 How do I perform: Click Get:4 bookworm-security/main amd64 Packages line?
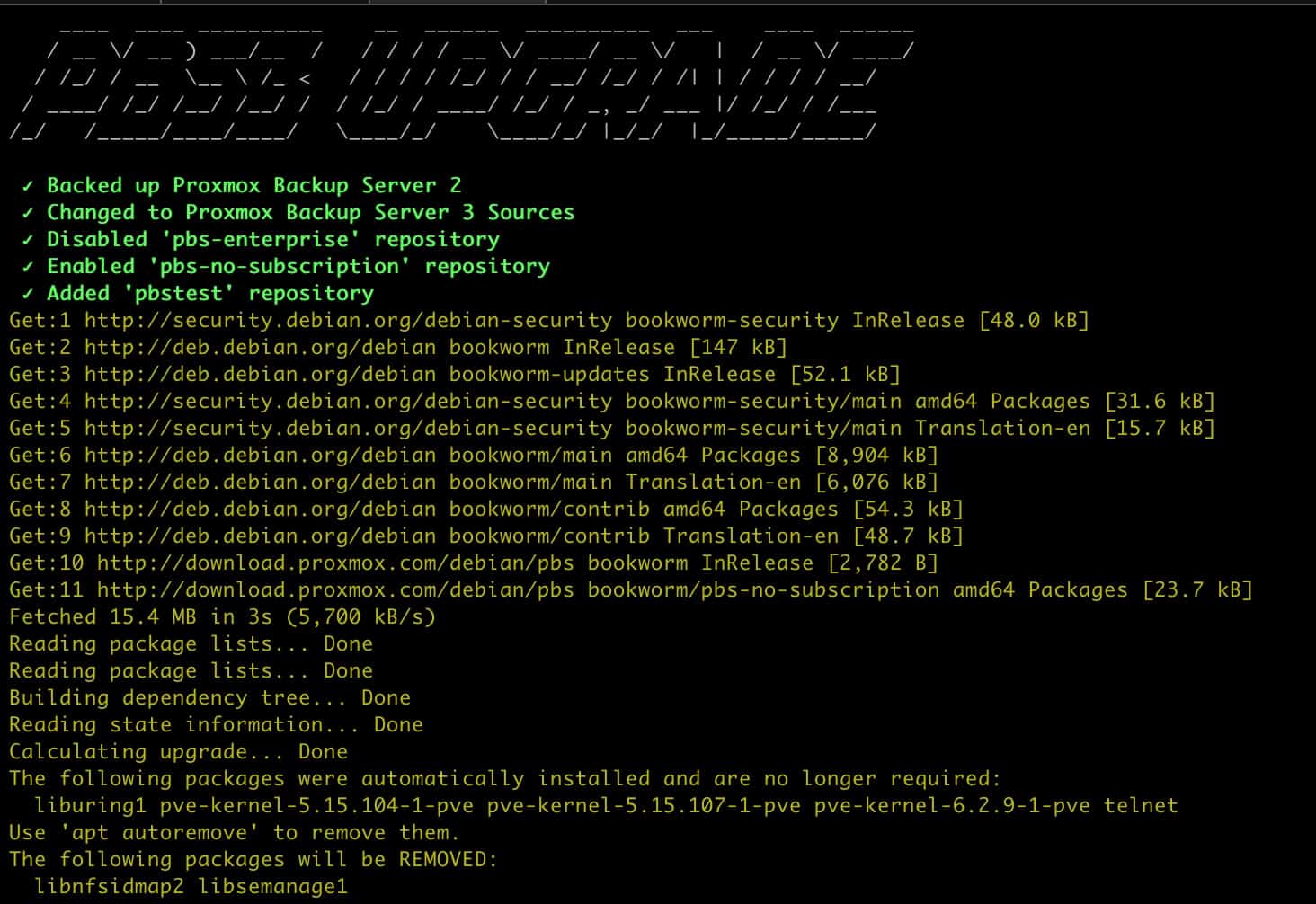point(612,401)
